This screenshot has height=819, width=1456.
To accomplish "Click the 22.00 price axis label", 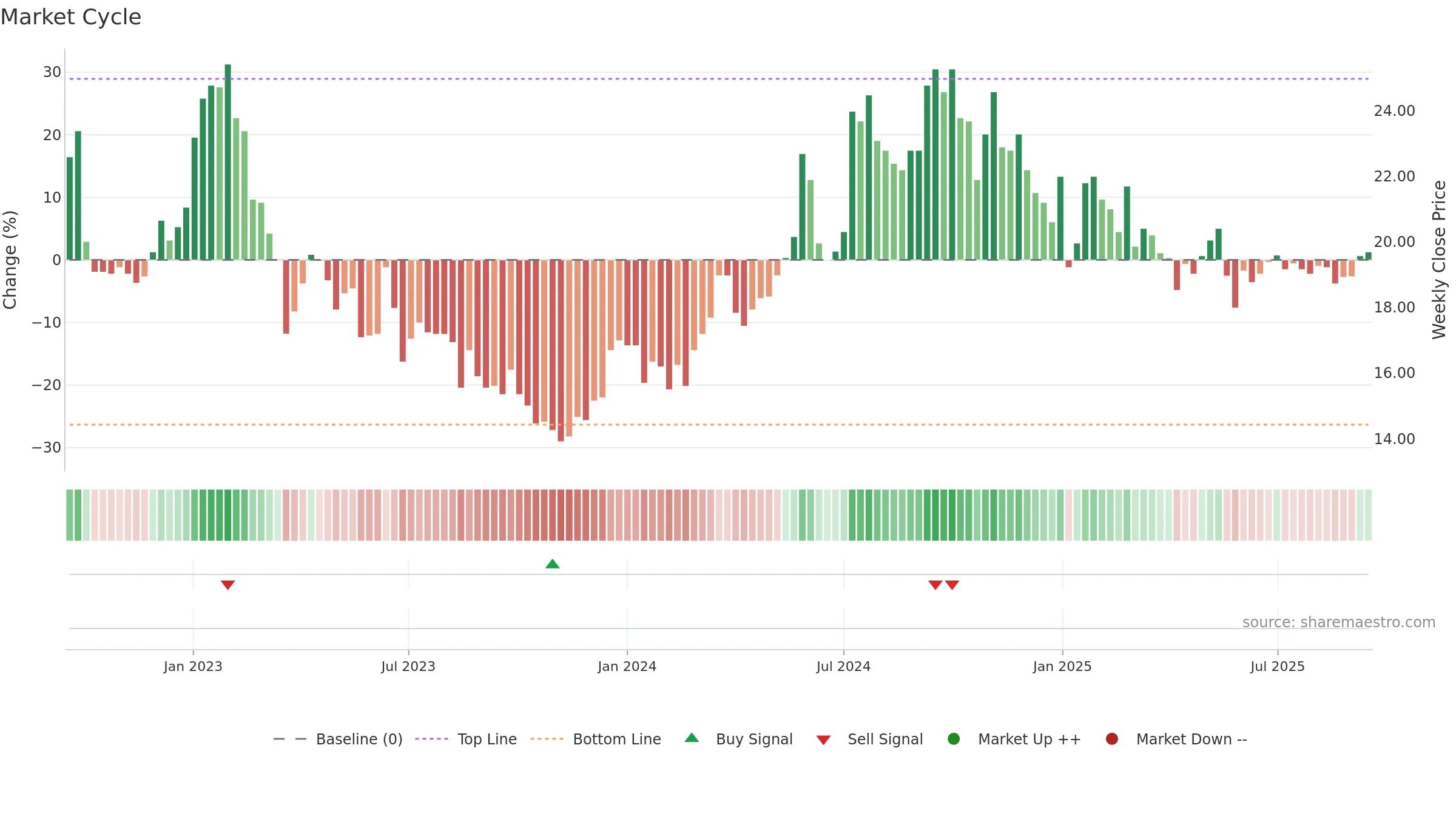I will (x=1394, y=176).
